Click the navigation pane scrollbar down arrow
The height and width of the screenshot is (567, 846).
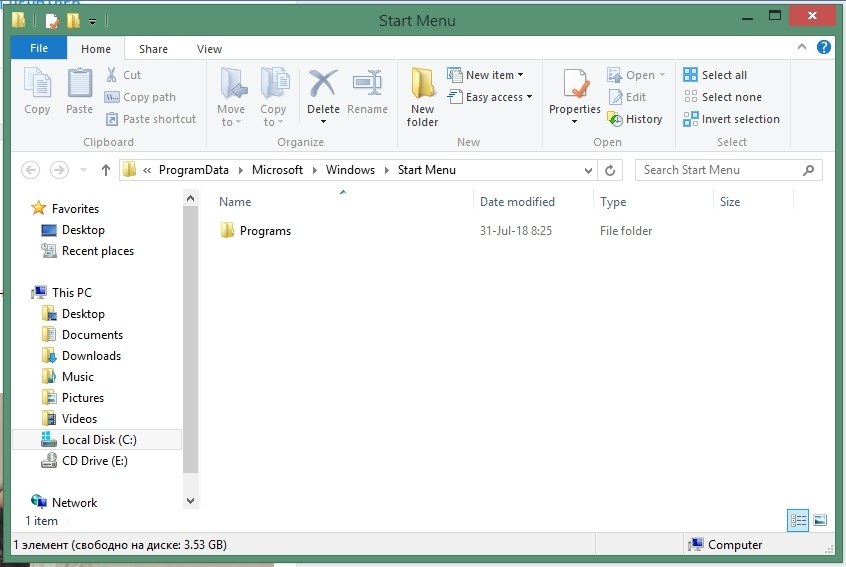tap(190, 501)
